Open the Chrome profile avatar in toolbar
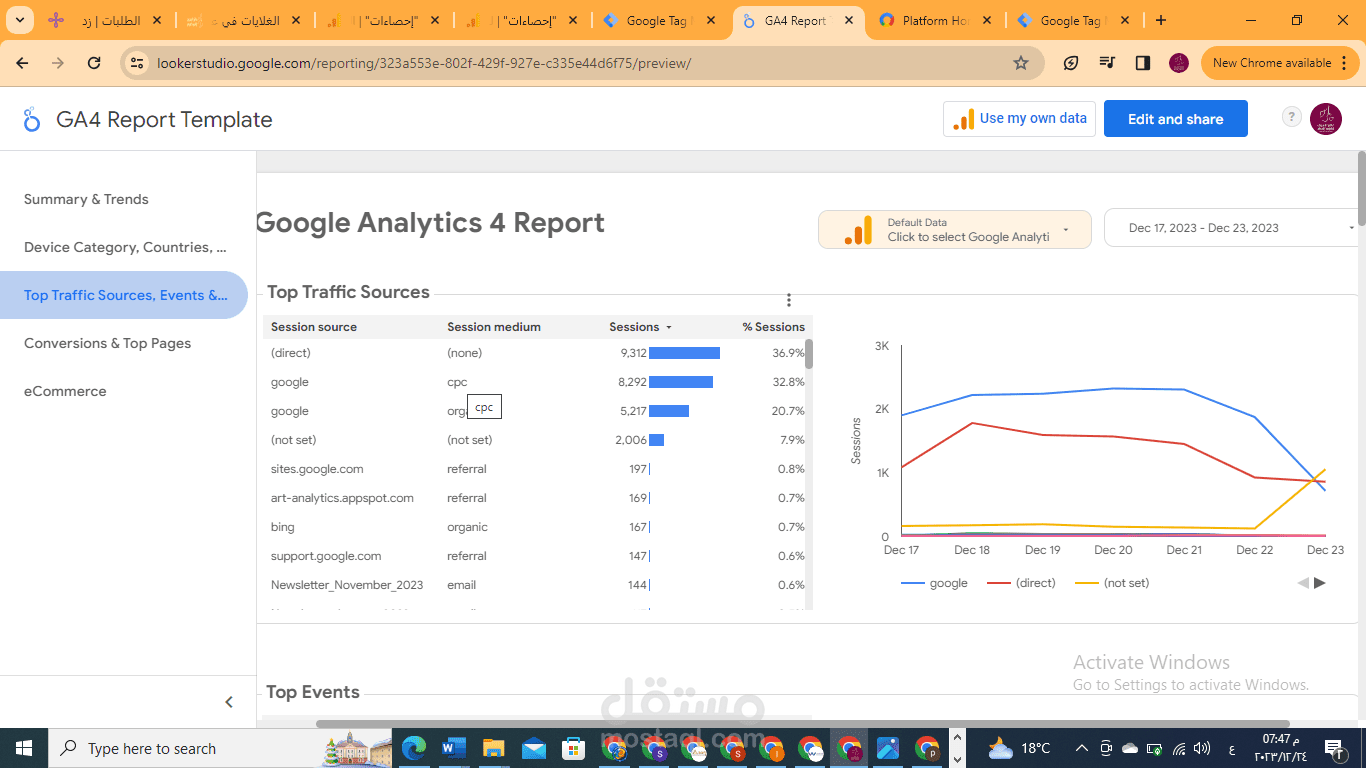This screenshot has height=768, width=1366. pyautogui.click(x=1179, y=63)
